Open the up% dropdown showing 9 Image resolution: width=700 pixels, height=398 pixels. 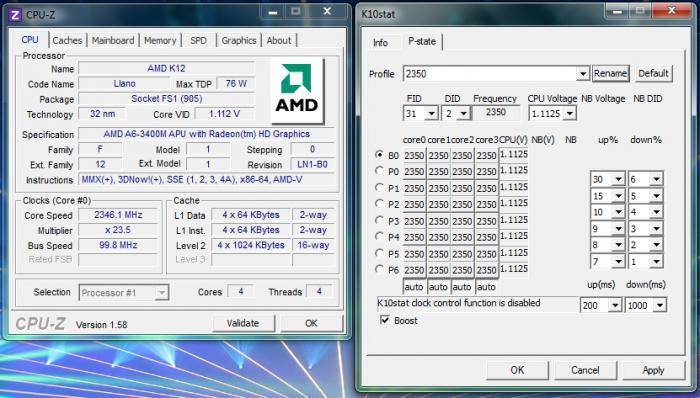[618, 229]
